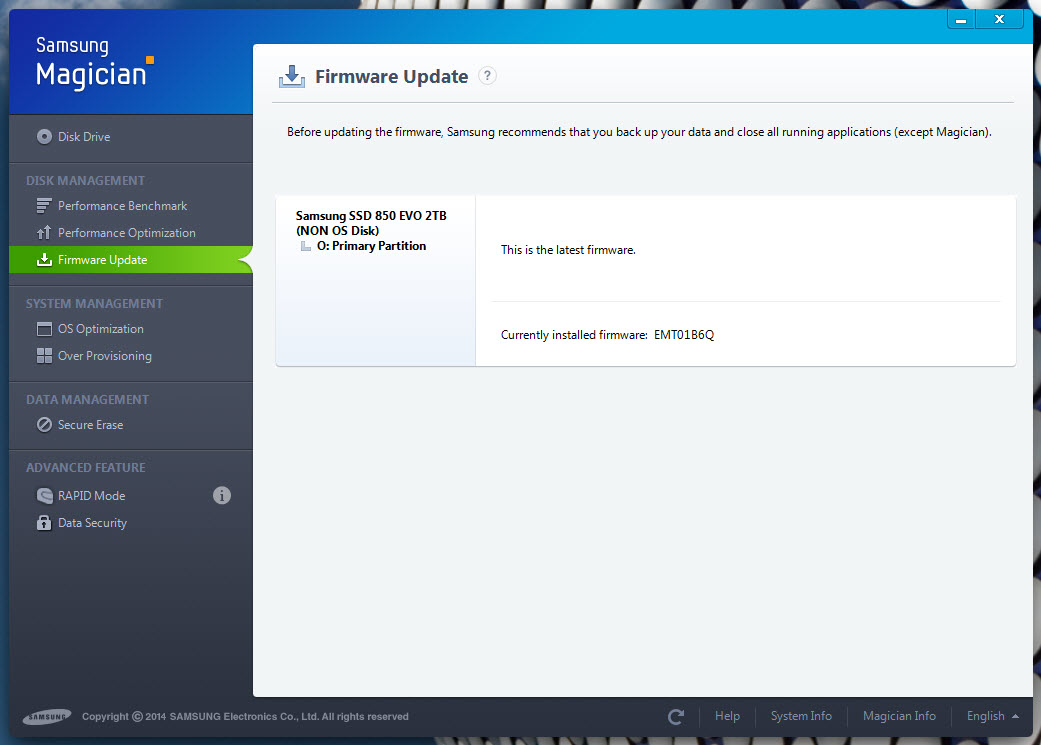This screenshot has height=745, width=1041.
Task: Click the 'This is the latest firmware.' message
Action: (568, 250)
